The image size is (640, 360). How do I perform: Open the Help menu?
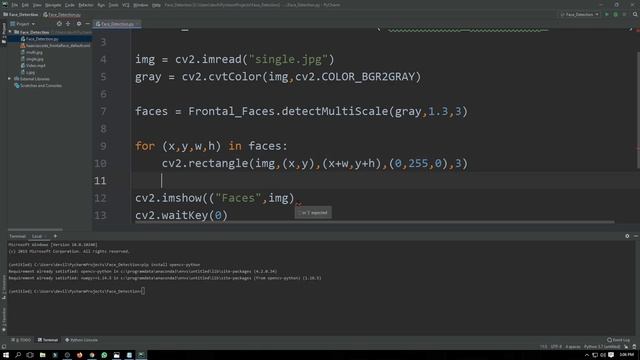tap(156, 5)
